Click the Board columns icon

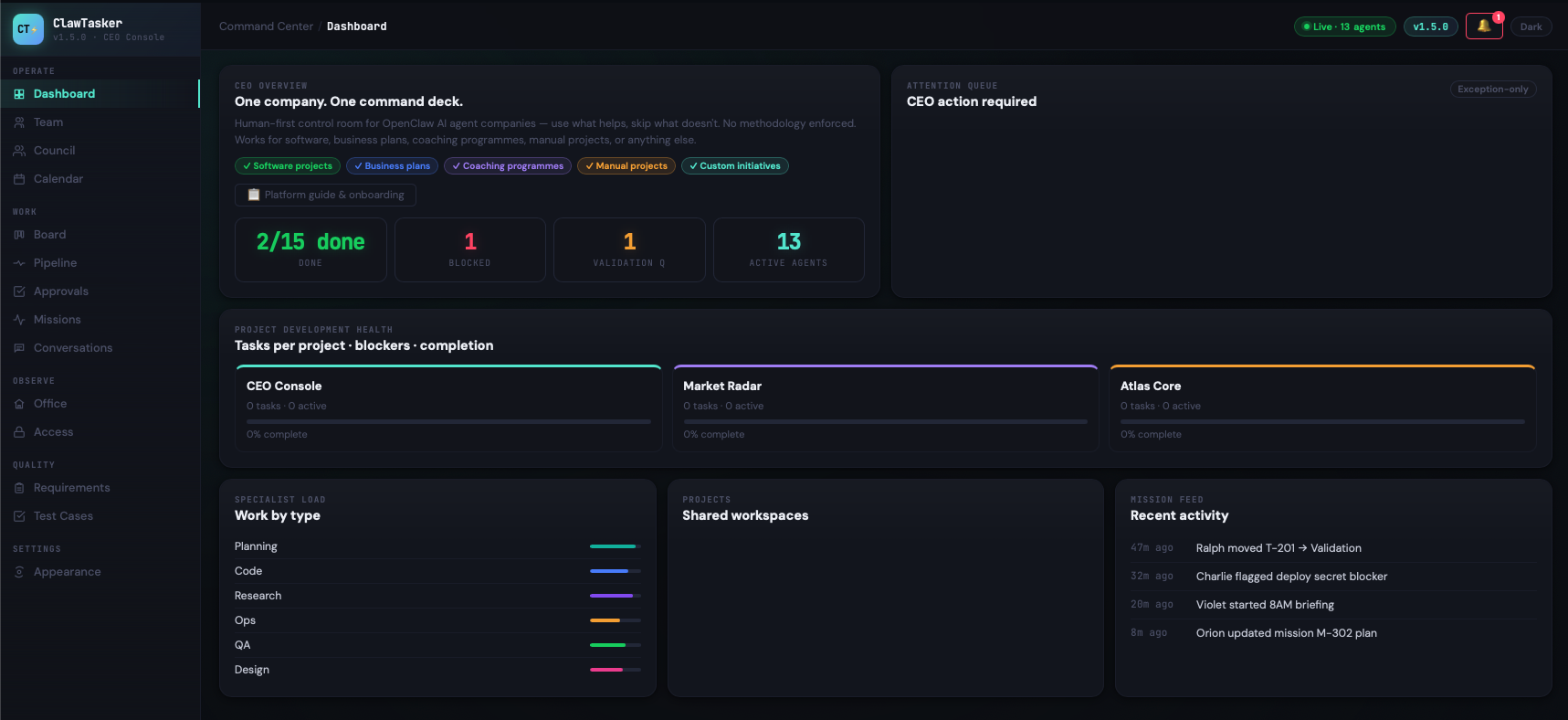19,235
